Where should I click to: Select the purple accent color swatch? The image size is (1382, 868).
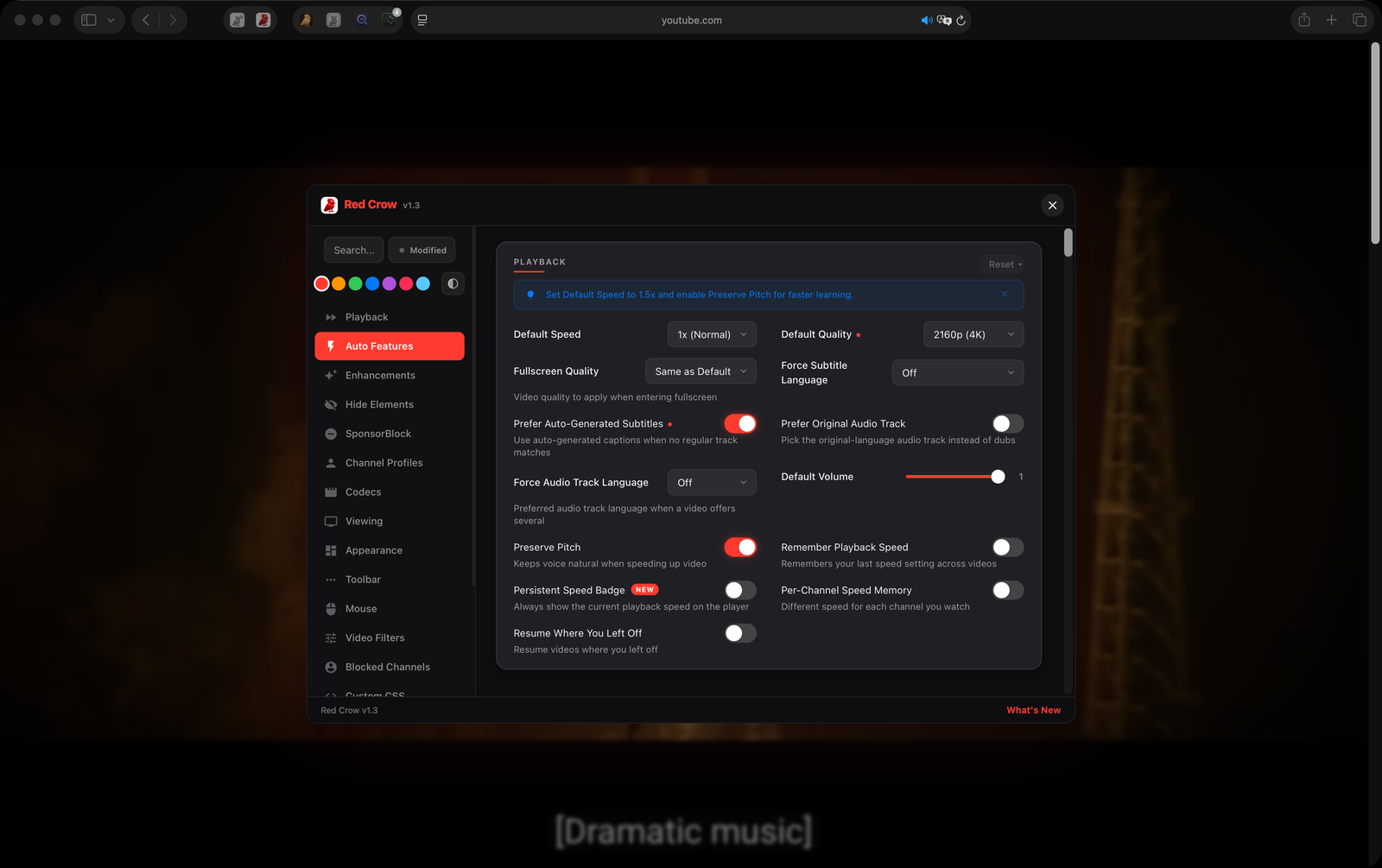point(389,283)
